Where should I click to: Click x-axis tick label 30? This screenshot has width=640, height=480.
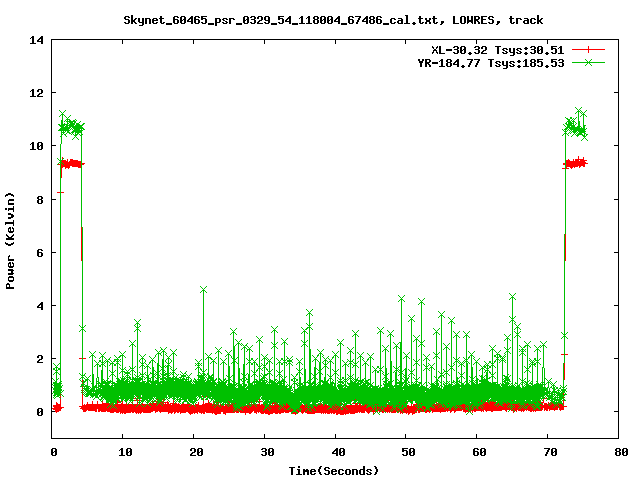point(267,452)
